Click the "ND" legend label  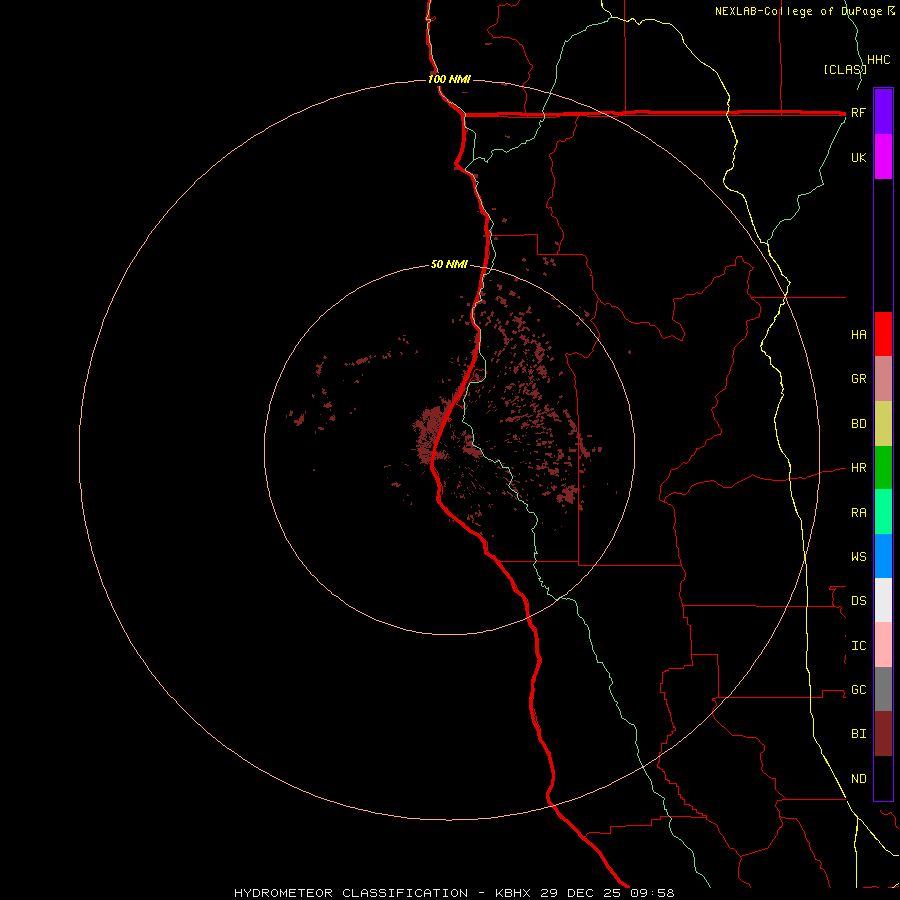858,778
